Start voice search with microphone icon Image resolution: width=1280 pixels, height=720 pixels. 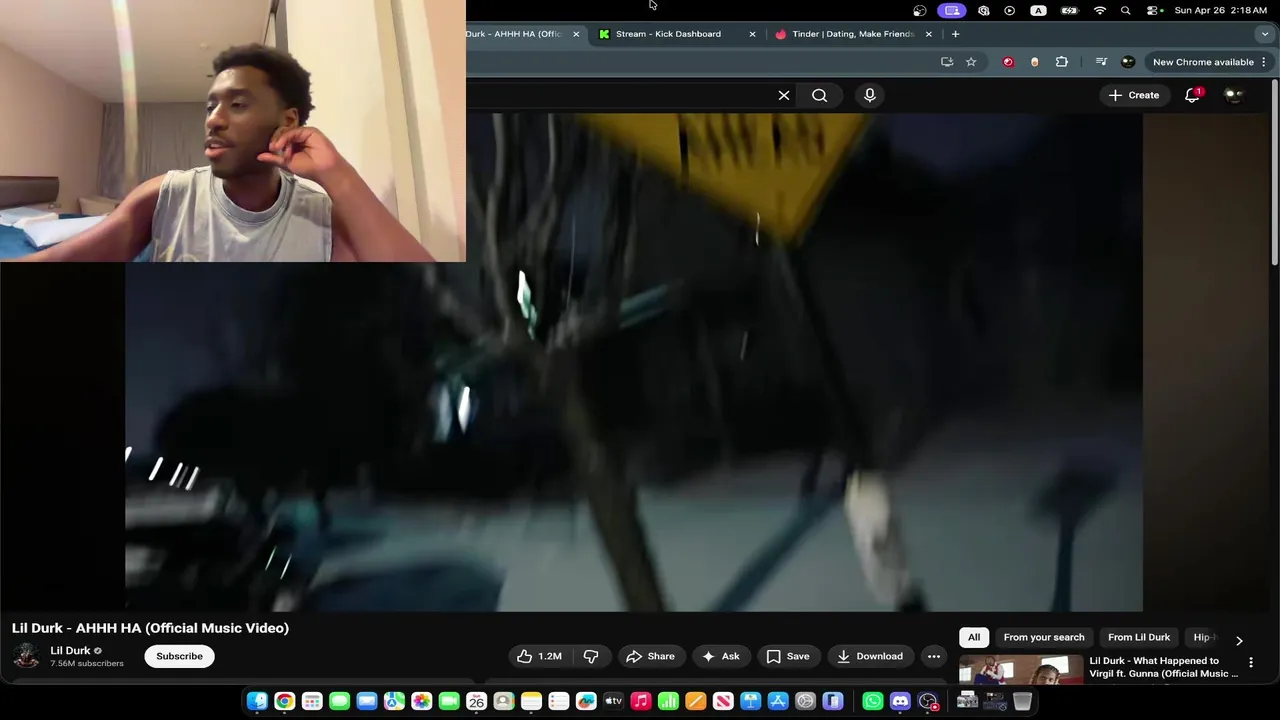pyautogui.click(x=870, y=95)
